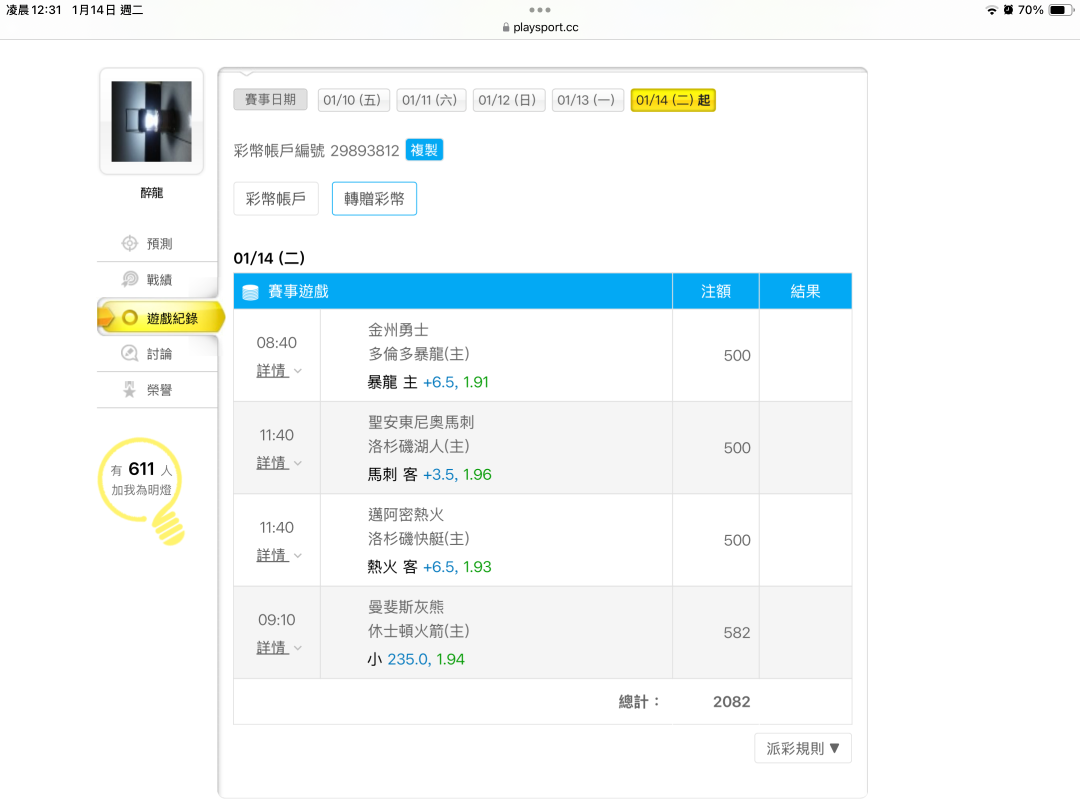Select the 01/11 (六) date tab
The height and width of the screenshot is (810, 1080).
[x=430, y=101]
